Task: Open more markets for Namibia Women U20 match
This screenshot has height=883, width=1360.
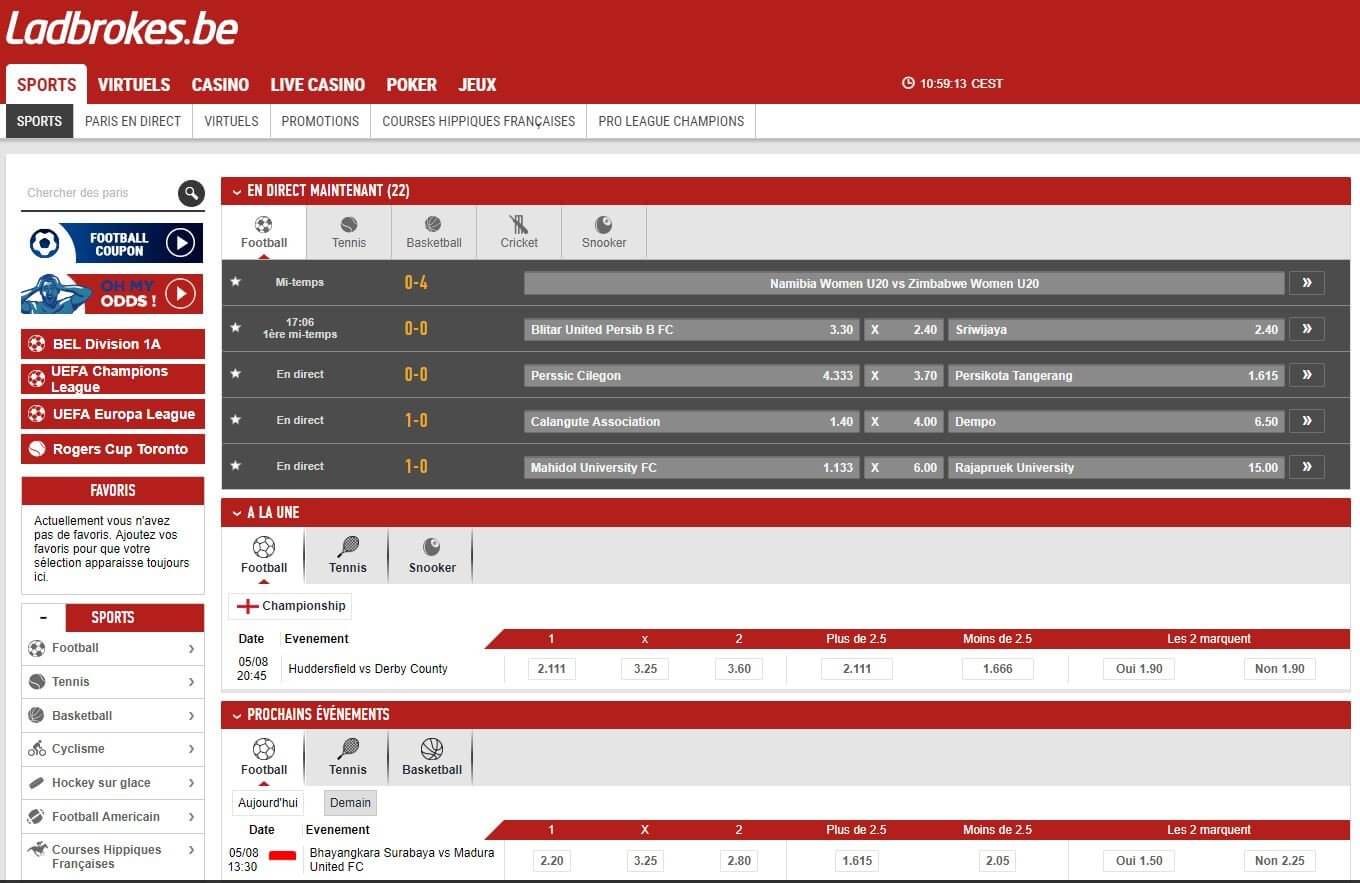Action: [x=1307, y=283]
